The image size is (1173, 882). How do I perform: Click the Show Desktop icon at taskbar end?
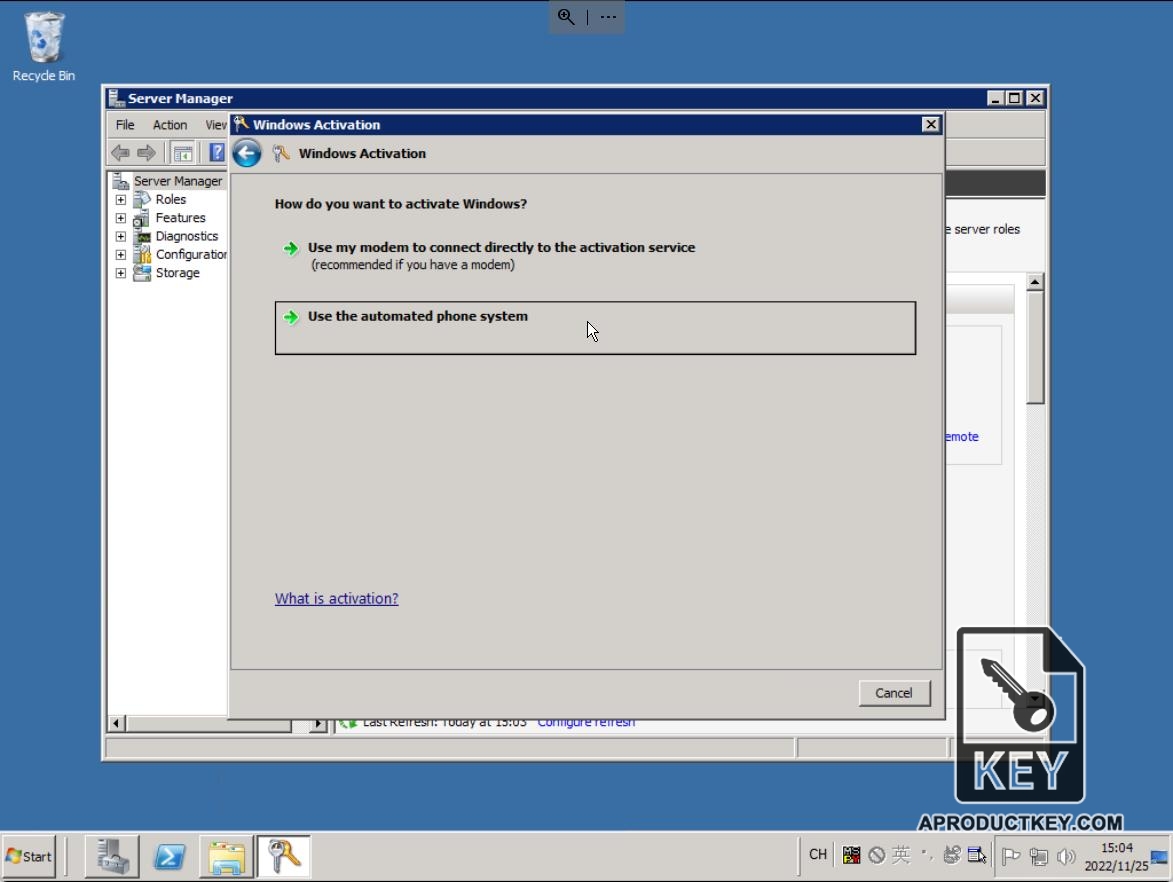point(1160,857)
